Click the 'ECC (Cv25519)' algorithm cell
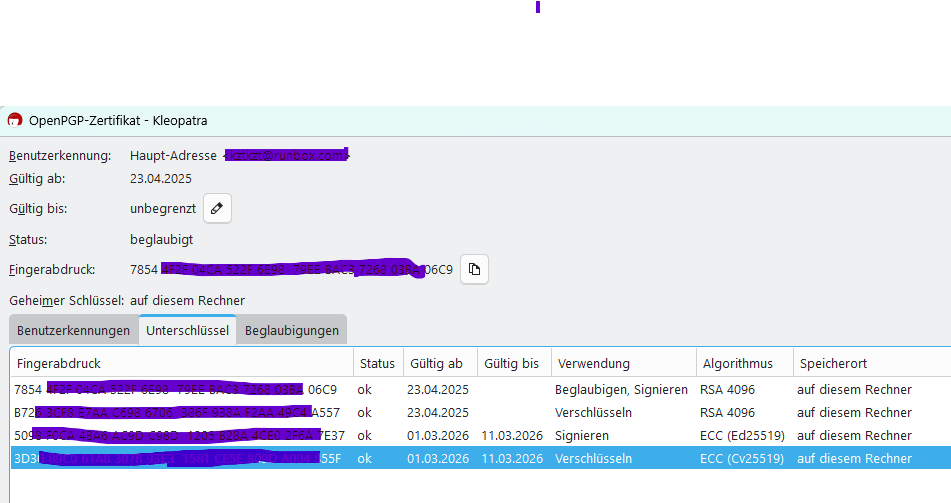951x503 pixels. [742, 459]
